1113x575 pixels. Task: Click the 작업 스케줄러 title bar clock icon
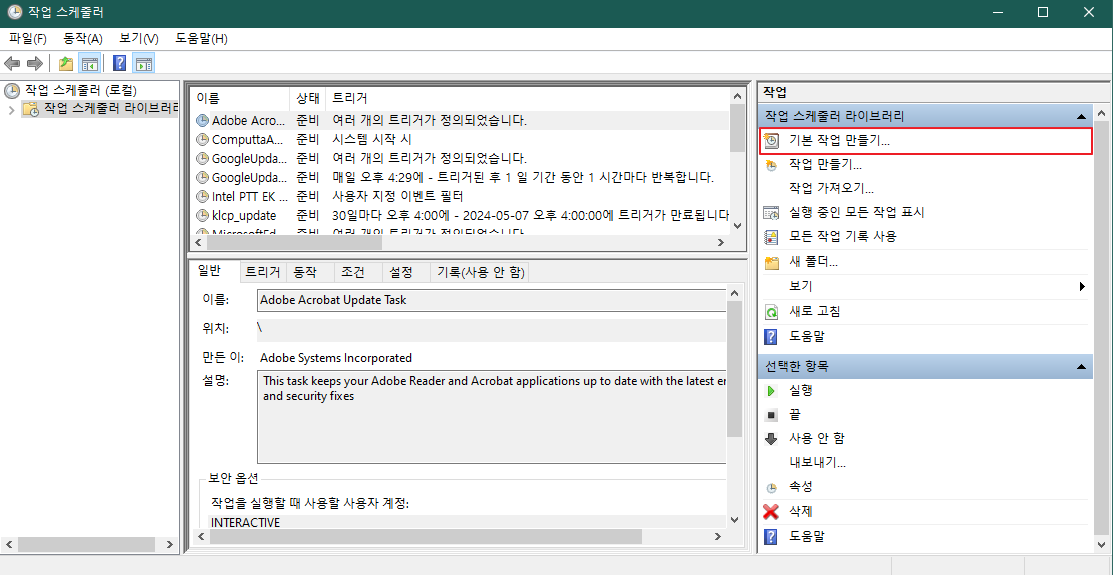click(x=14, y=12)
